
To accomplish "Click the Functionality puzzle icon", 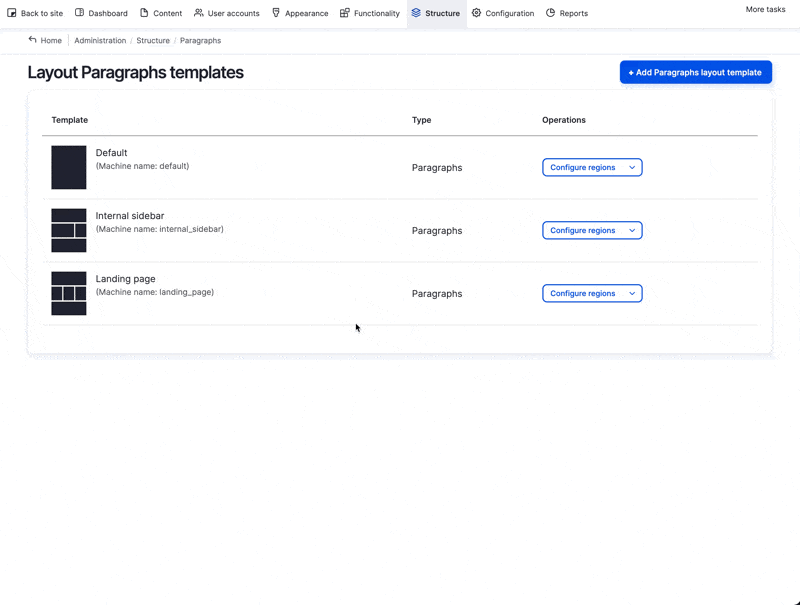I will [345, 13].
